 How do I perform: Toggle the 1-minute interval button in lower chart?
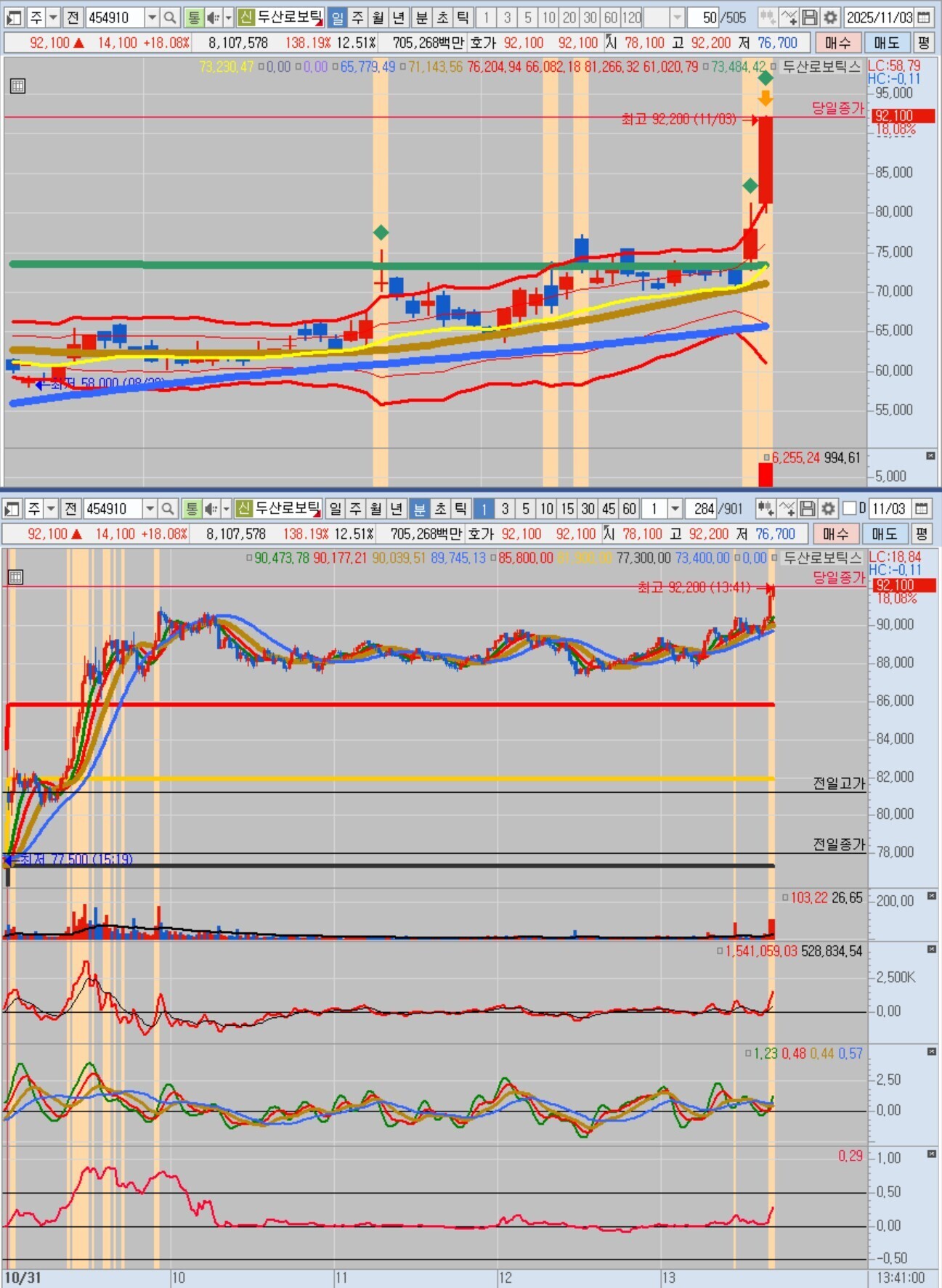coord(484,508)
